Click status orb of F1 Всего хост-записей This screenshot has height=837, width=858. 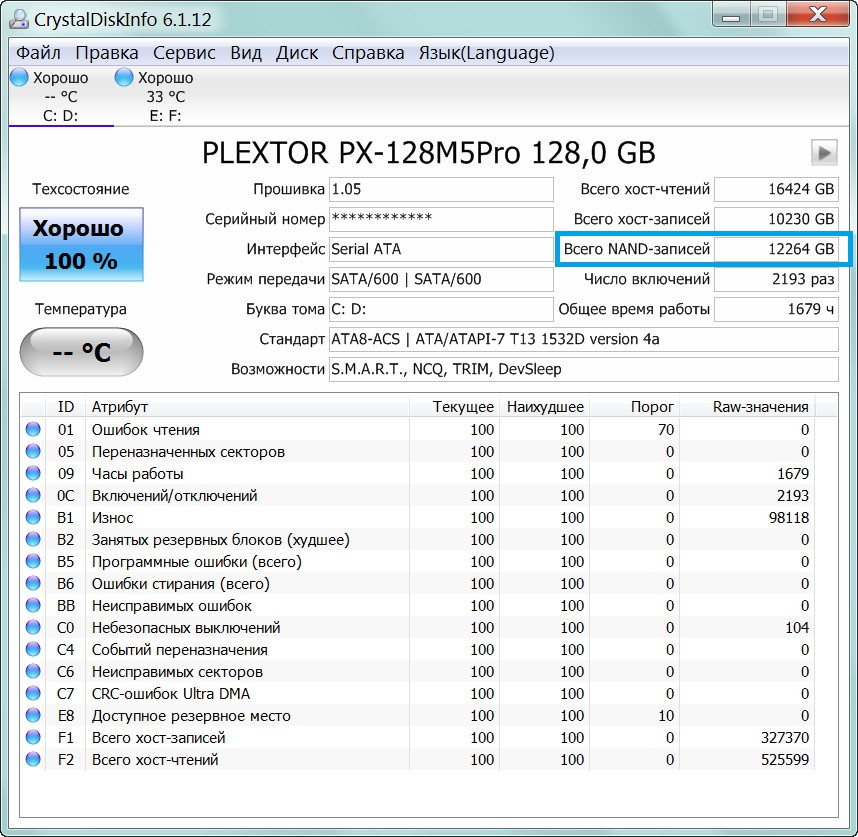tap(33, 737)
